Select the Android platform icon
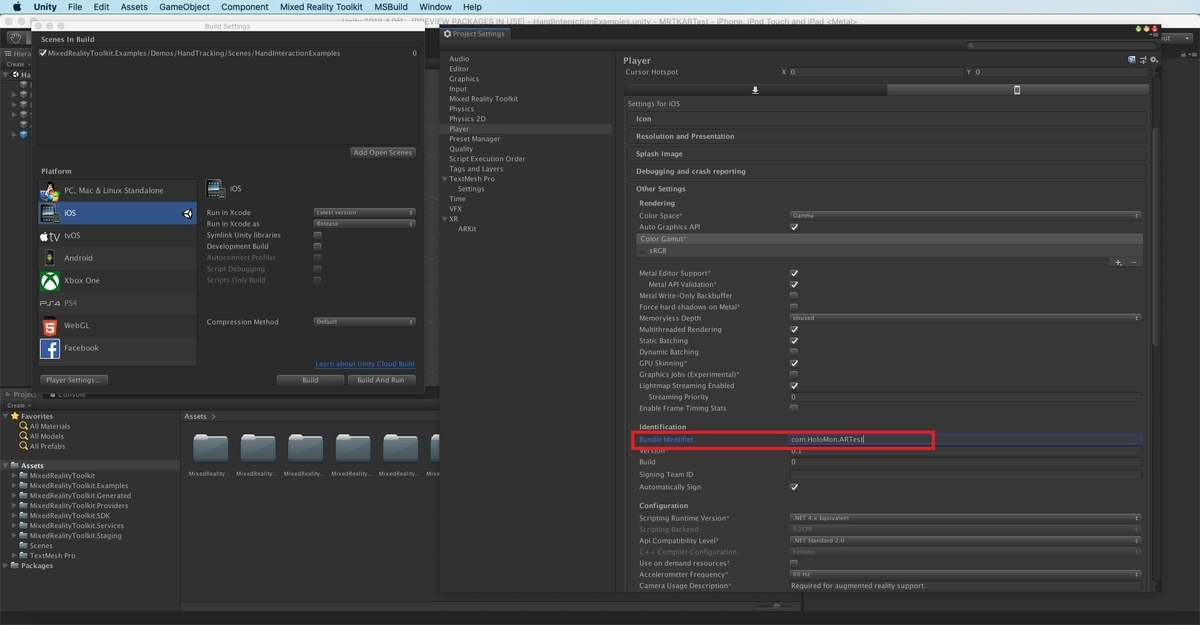The width and height of the screenshot is (1200, 625). [50, 258]
